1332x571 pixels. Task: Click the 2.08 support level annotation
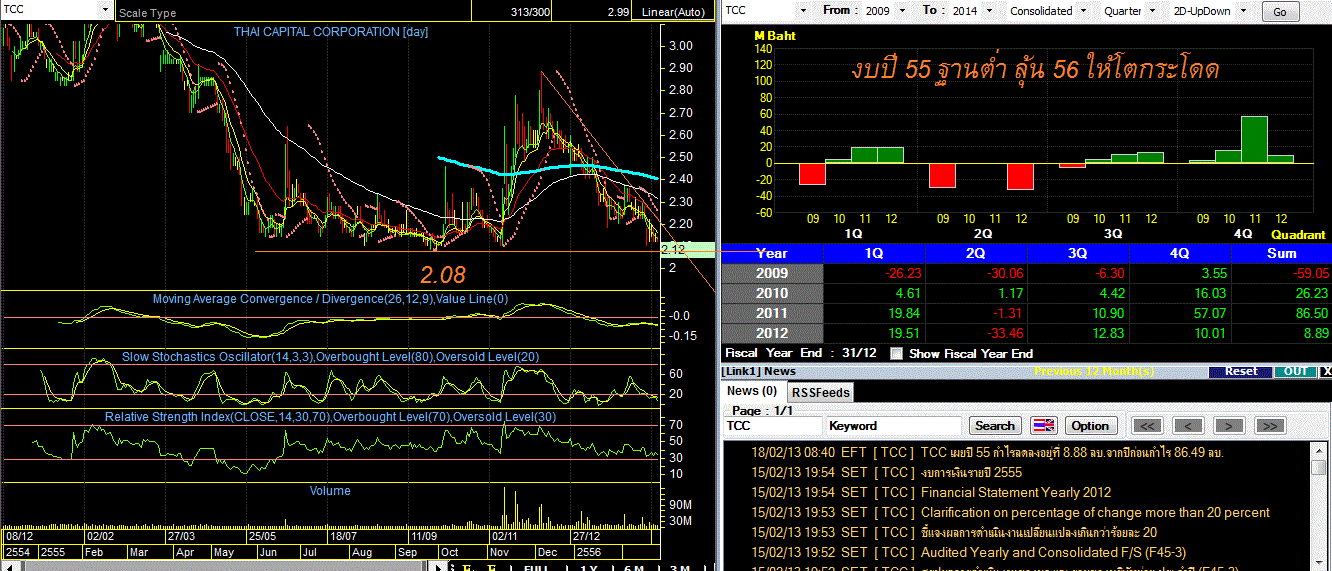click(x=442, y=273)
